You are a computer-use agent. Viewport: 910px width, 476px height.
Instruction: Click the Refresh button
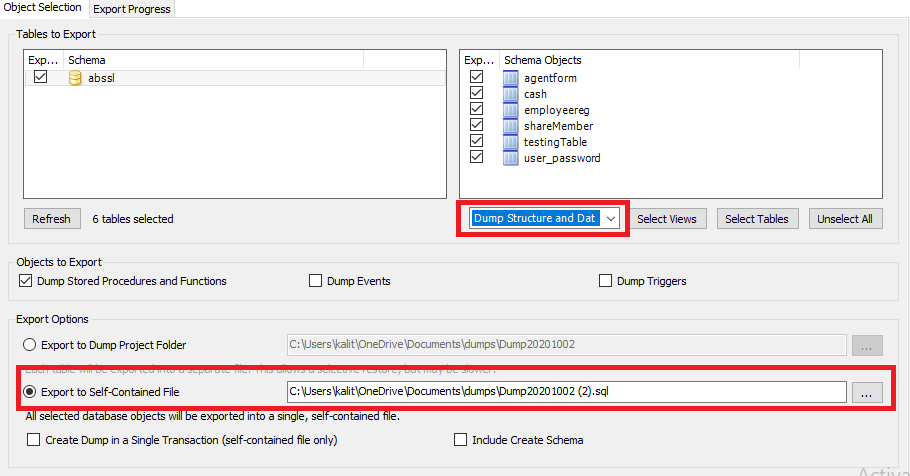click(x=52, y=219)
